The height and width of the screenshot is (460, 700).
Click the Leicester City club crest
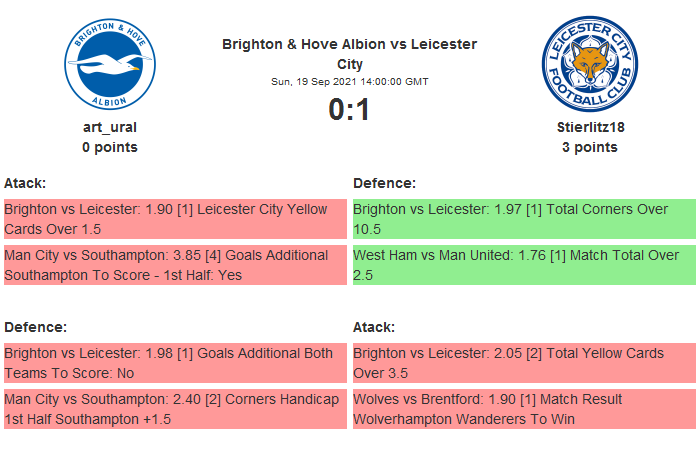pos(589,66)
